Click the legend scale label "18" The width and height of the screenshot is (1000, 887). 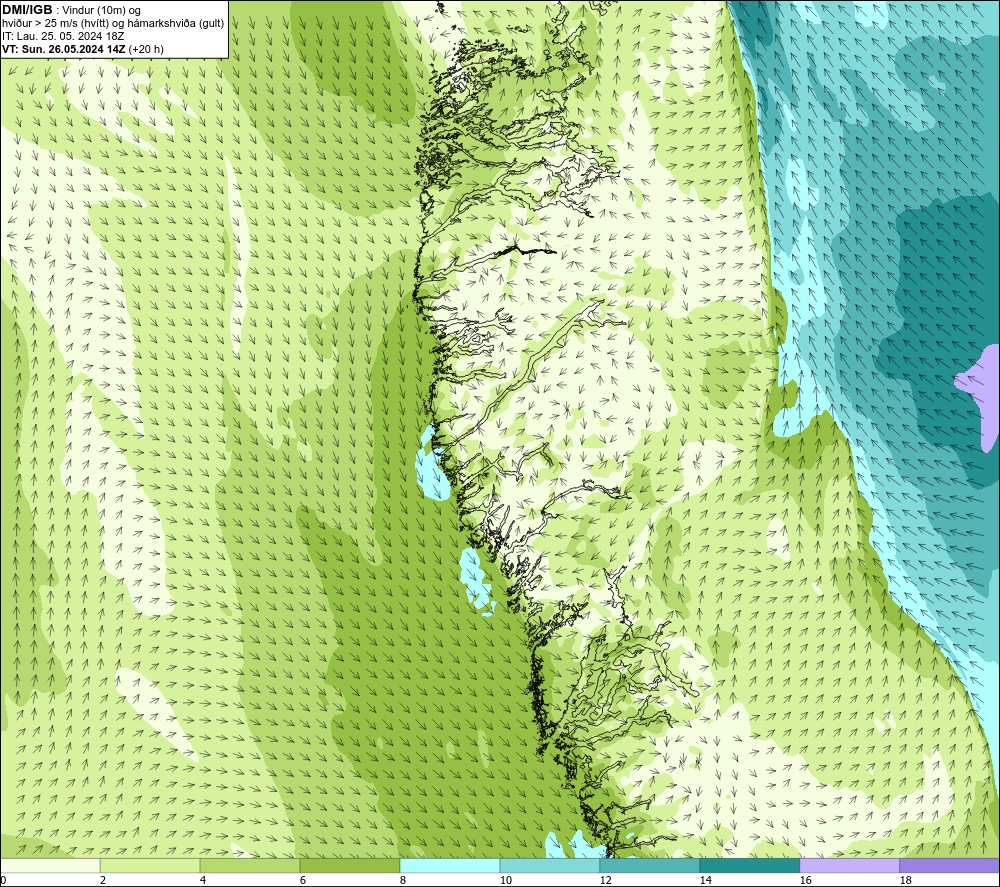click(x=906, y=881)
